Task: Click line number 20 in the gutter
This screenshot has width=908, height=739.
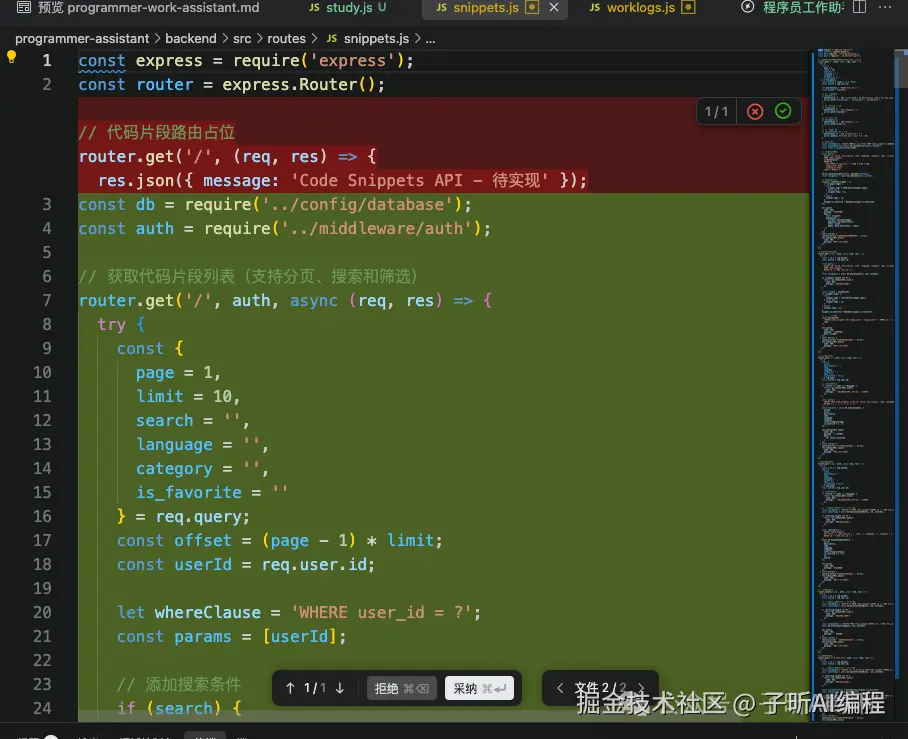Action: pyautogui.click(x=42, y=612)
